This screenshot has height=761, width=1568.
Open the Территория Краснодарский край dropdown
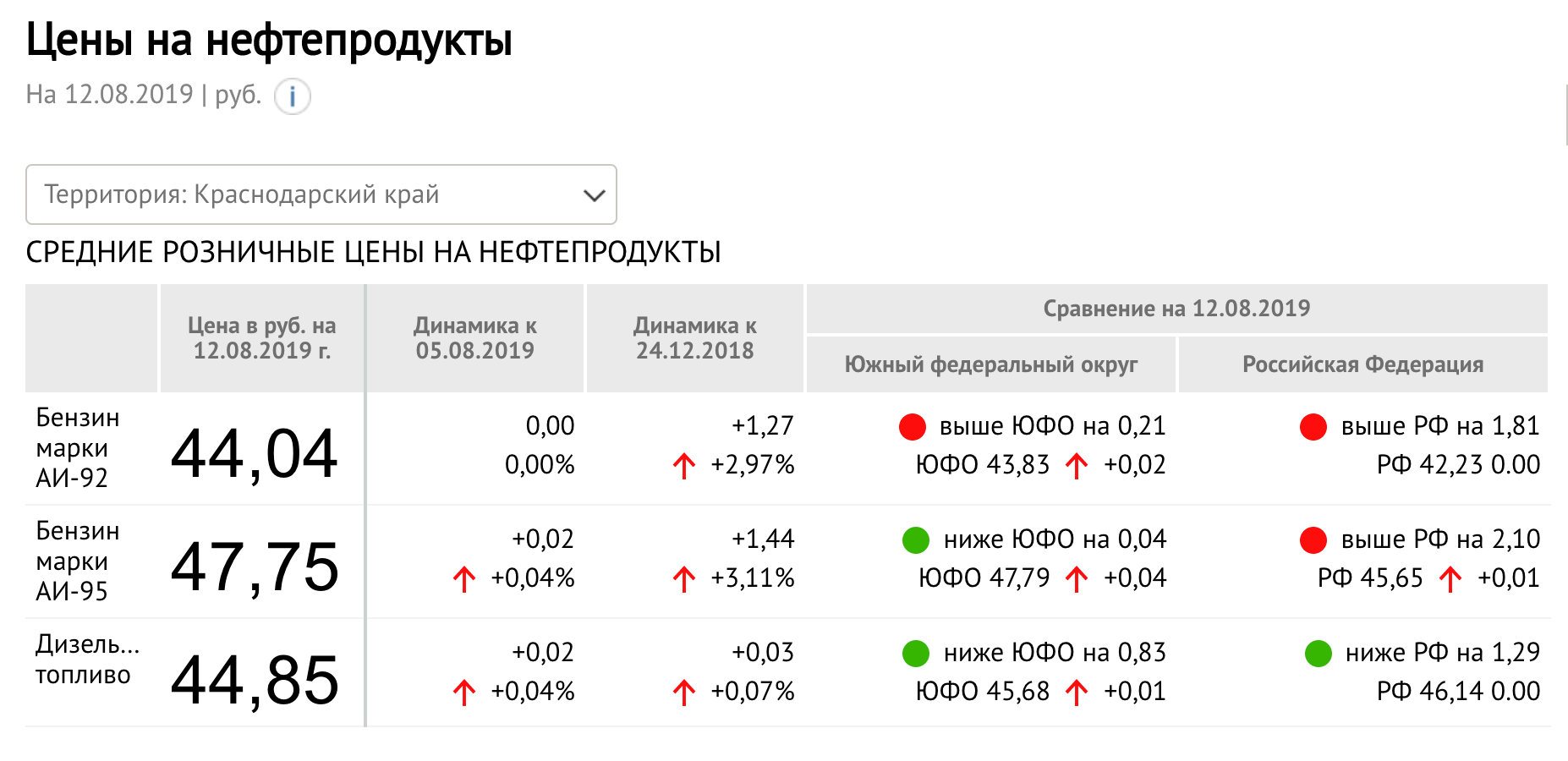tap(321, 194)
